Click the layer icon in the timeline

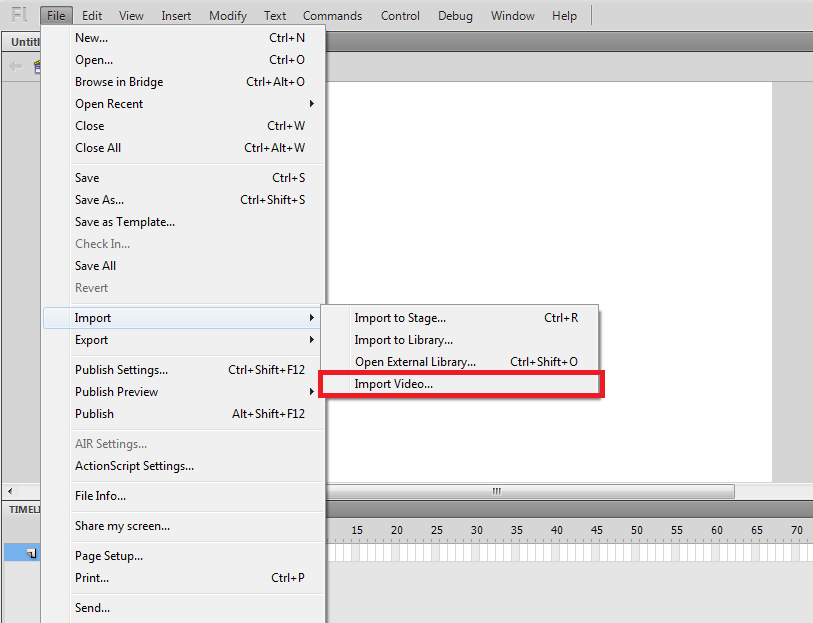pos(32,553)
